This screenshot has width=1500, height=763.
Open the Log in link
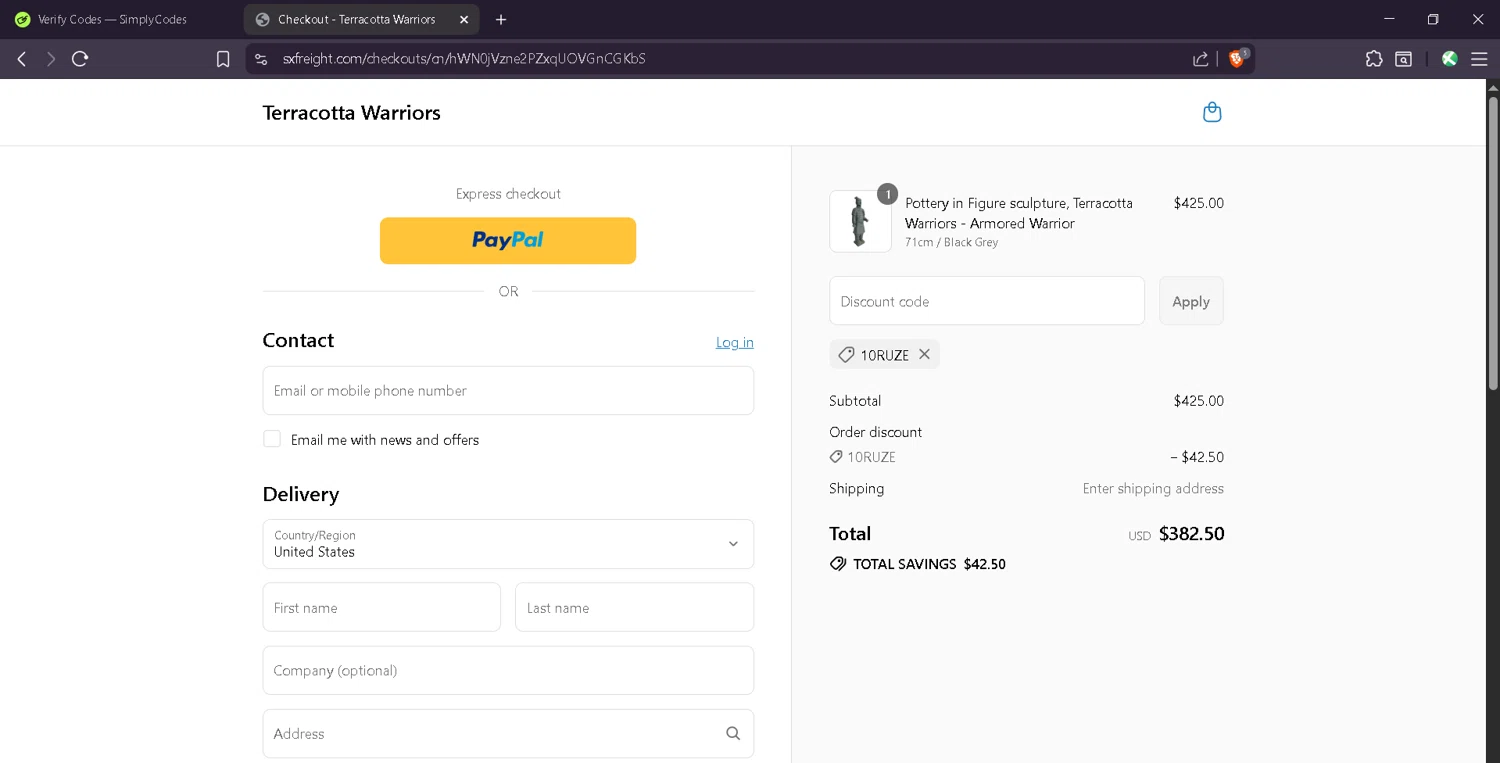(735, 342)
